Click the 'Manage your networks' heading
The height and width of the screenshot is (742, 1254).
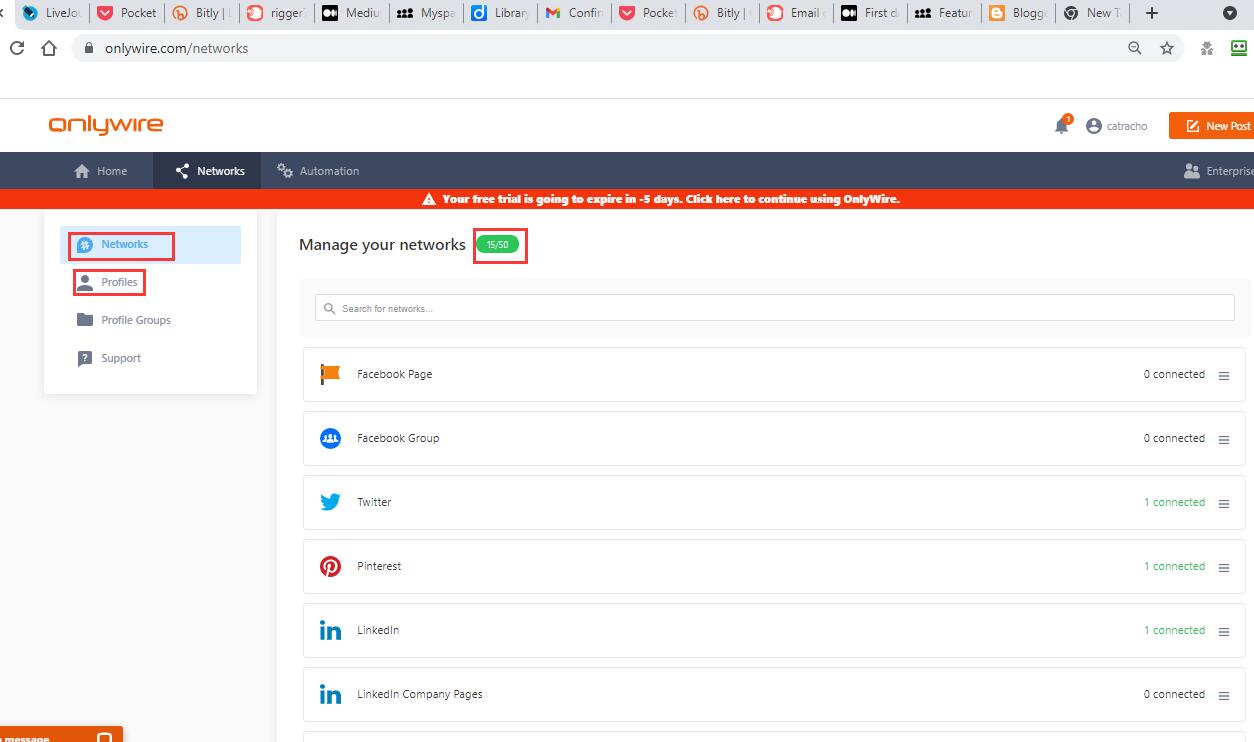[x=382, y=244]
